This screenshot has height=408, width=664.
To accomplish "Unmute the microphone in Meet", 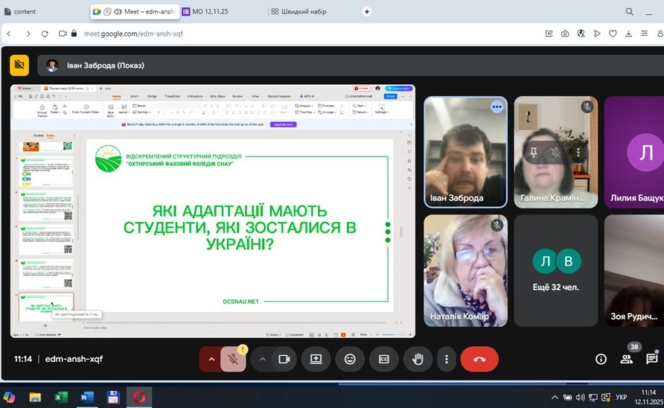I will click(x=233, y=359).
